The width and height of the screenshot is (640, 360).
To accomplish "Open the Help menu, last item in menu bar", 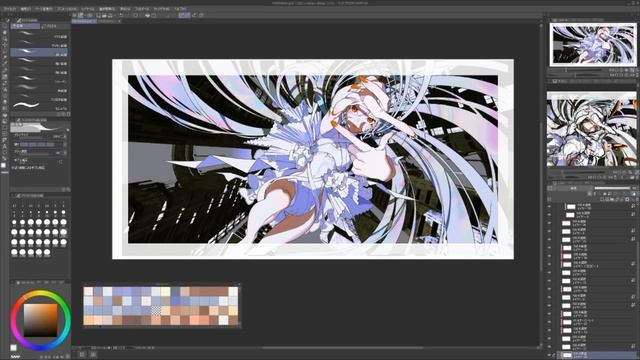I will coord(180,9).
